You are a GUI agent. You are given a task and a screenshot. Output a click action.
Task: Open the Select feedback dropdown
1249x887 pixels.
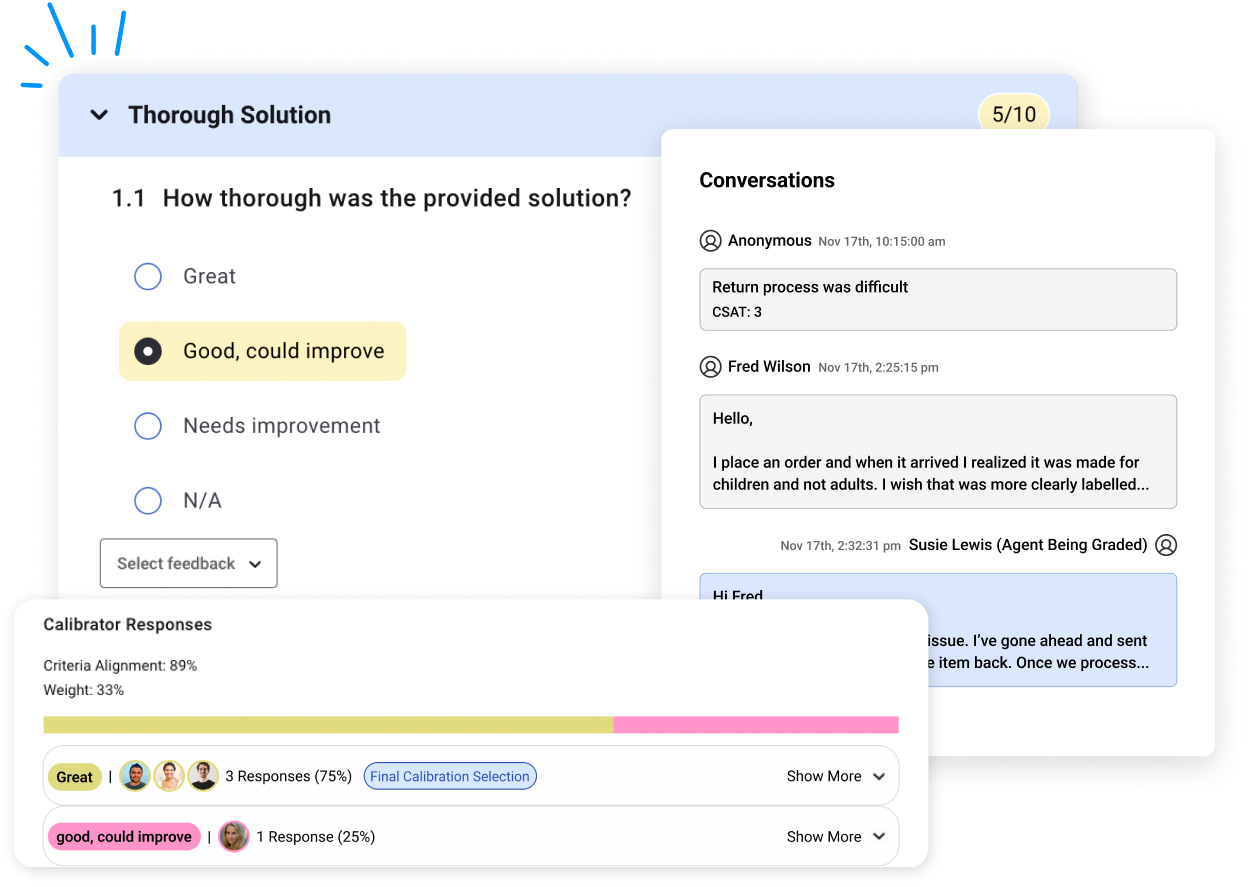pos(188,563)
